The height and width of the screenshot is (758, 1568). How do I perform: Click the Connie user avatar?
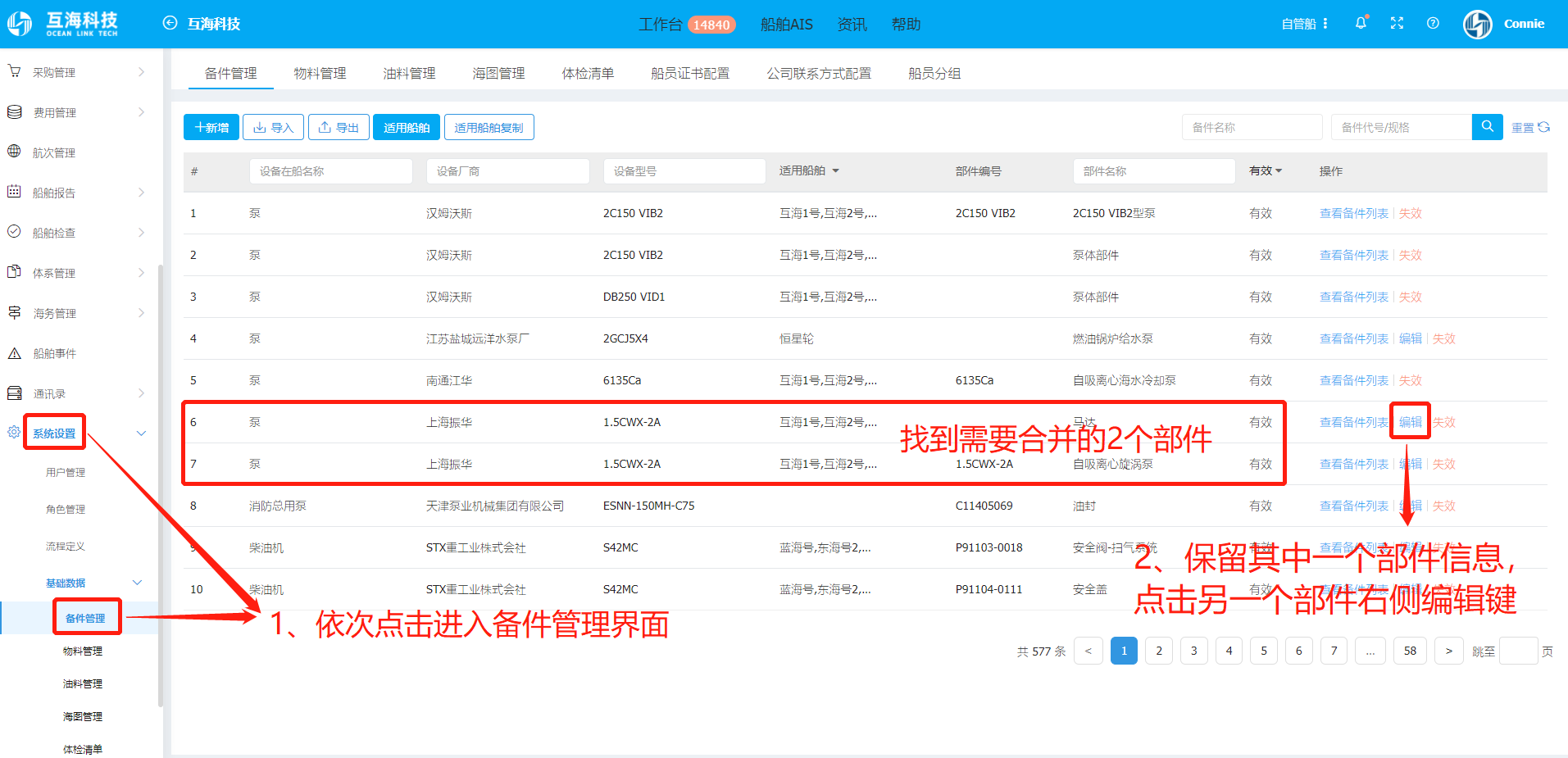[x=1478, y=24]
